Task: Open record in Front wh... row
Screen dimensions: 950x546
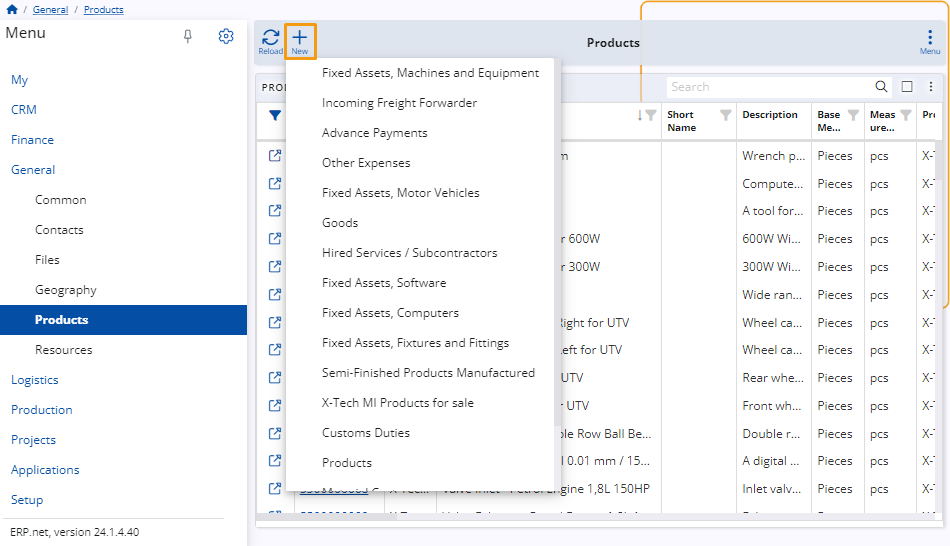Action: (275, 405)
